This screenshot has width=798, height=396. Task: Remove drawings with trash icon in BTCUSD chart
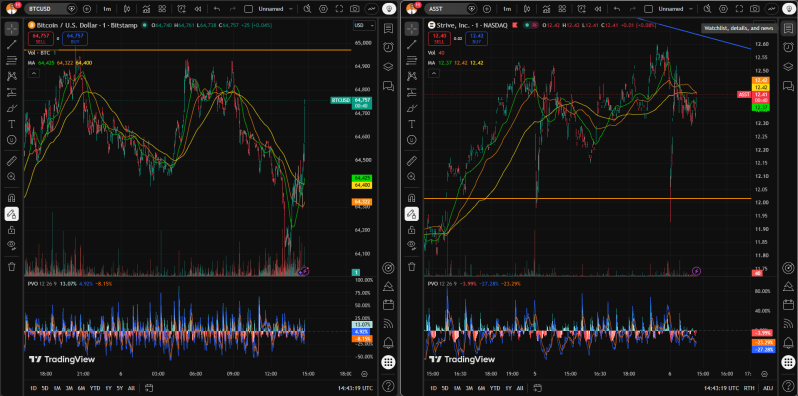(12, 266)
